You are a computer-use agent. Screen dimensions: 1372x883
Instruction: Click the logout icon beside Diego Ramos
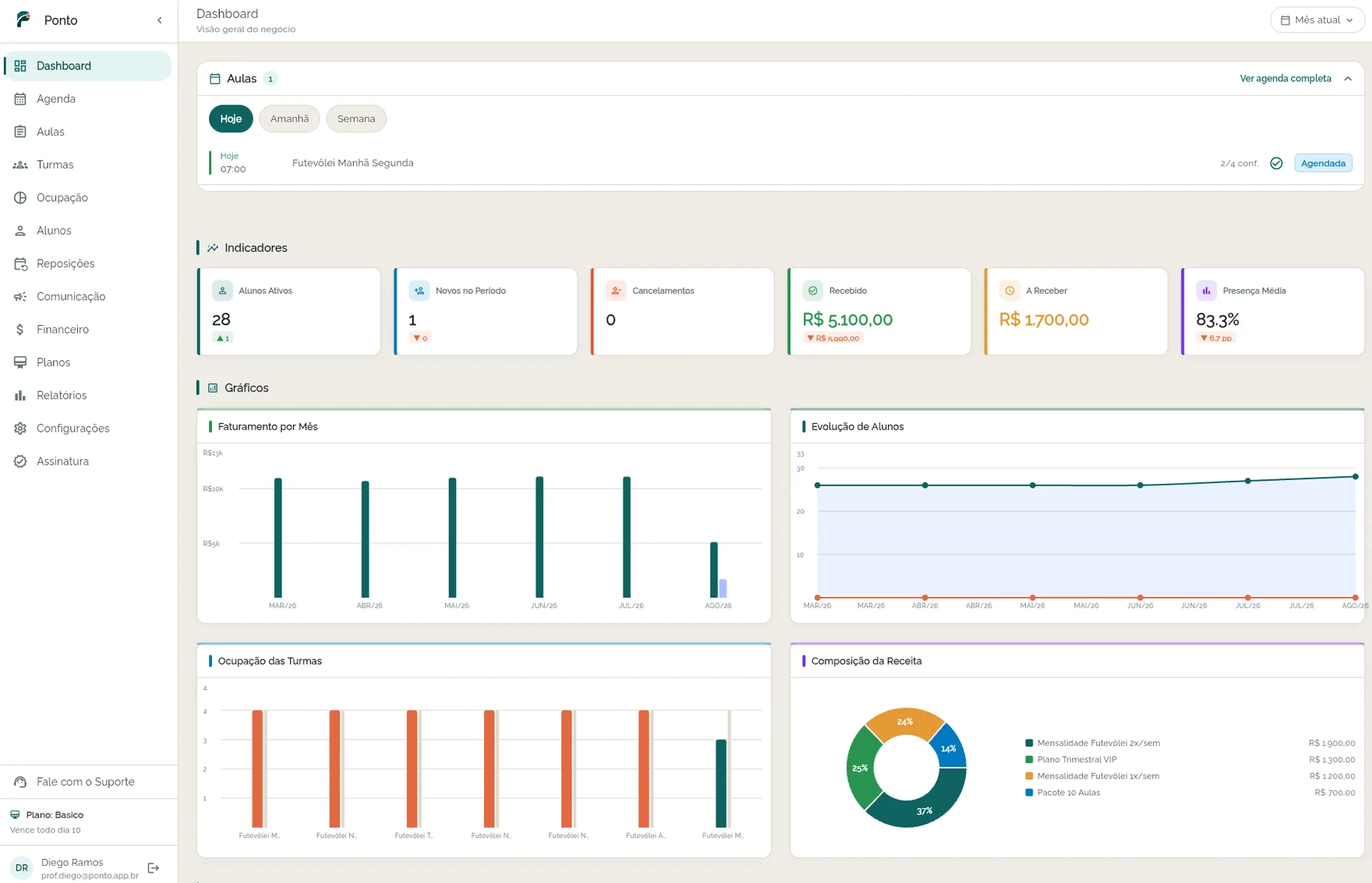tap(154, 867)
